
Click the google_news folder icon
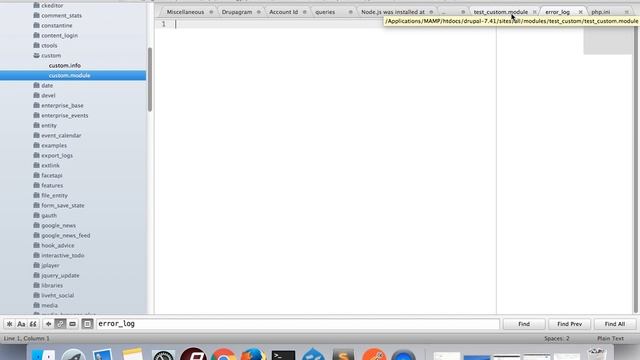(36, 225)
